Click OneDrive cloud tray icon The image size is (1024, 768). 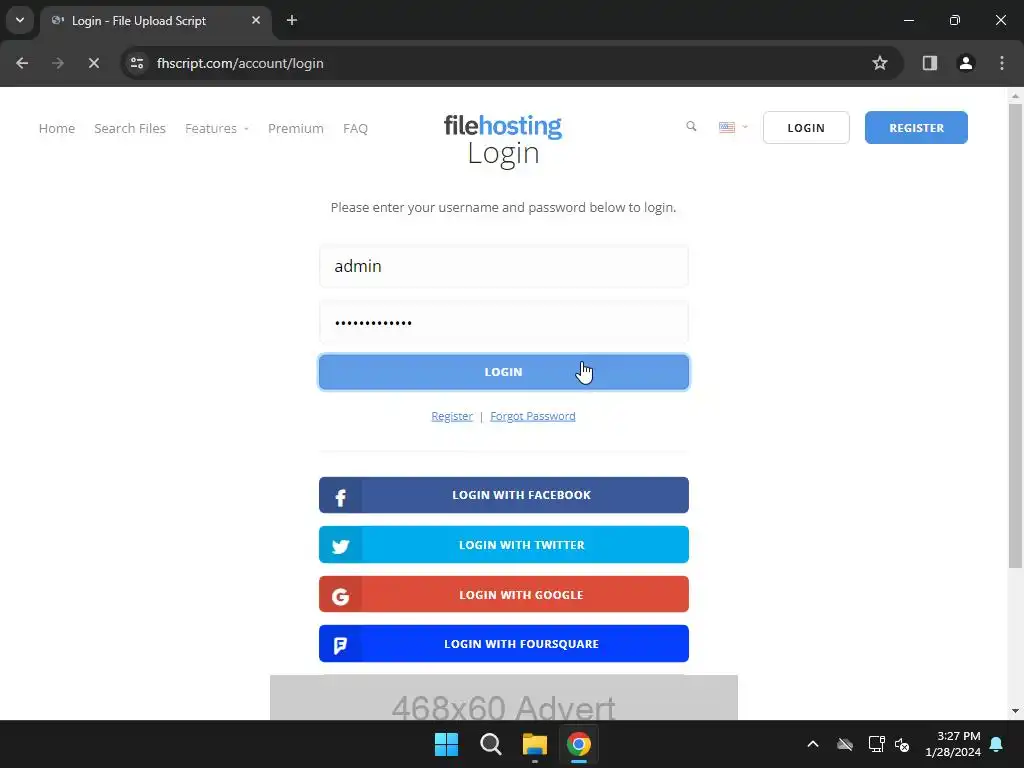(x=845, y=744)
